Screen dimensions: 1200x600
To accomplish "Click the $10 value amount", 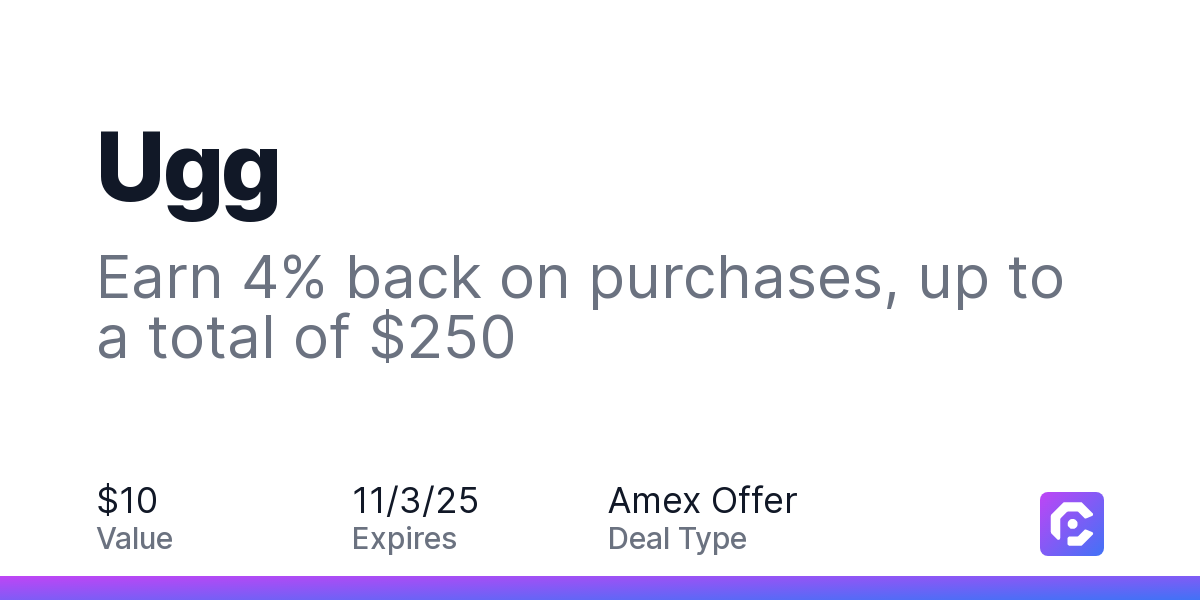I will tap(127, 500).
